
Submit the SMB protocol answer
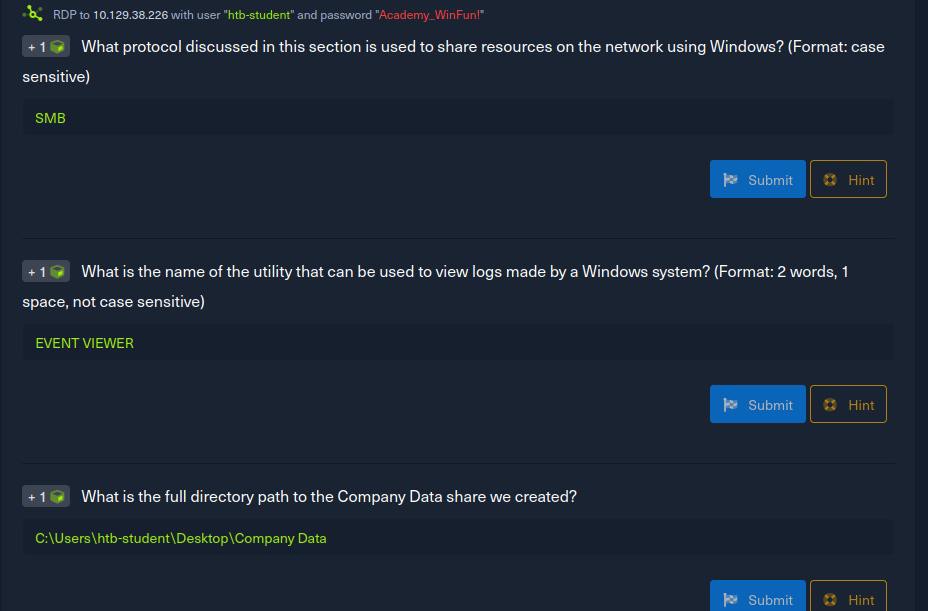(x=758, y=179)
